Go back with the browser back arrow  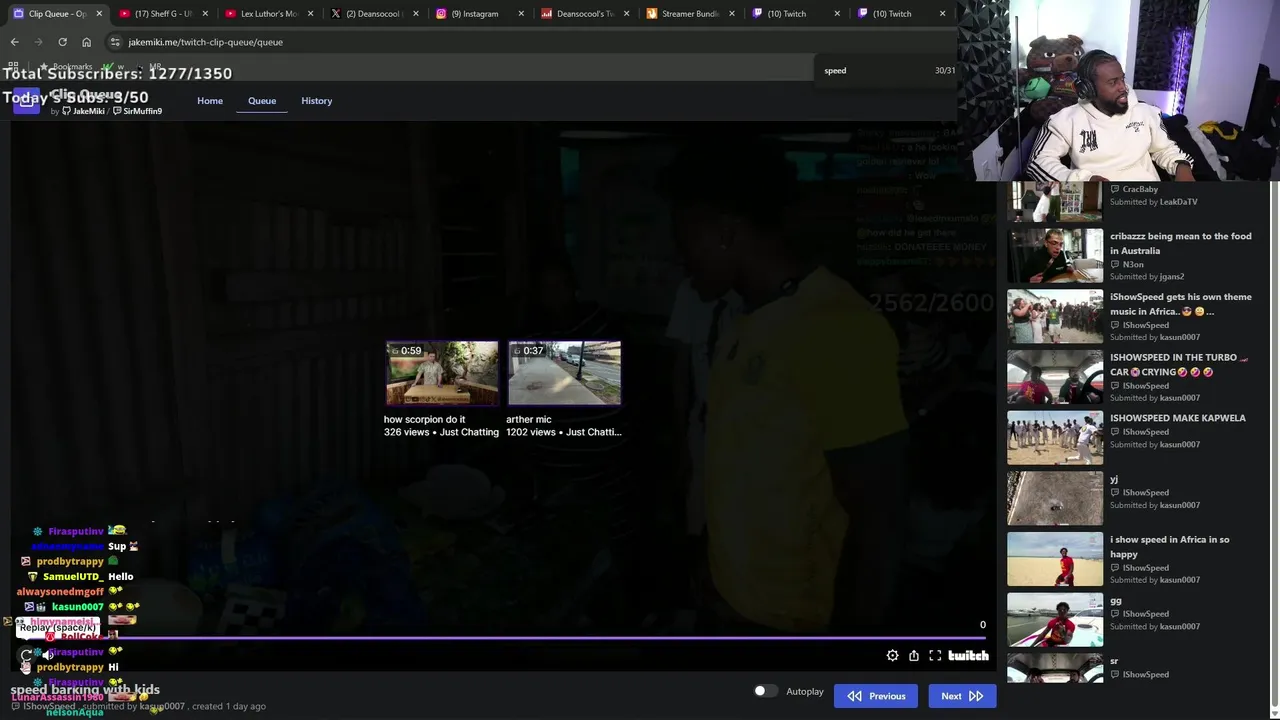point(14,42)
